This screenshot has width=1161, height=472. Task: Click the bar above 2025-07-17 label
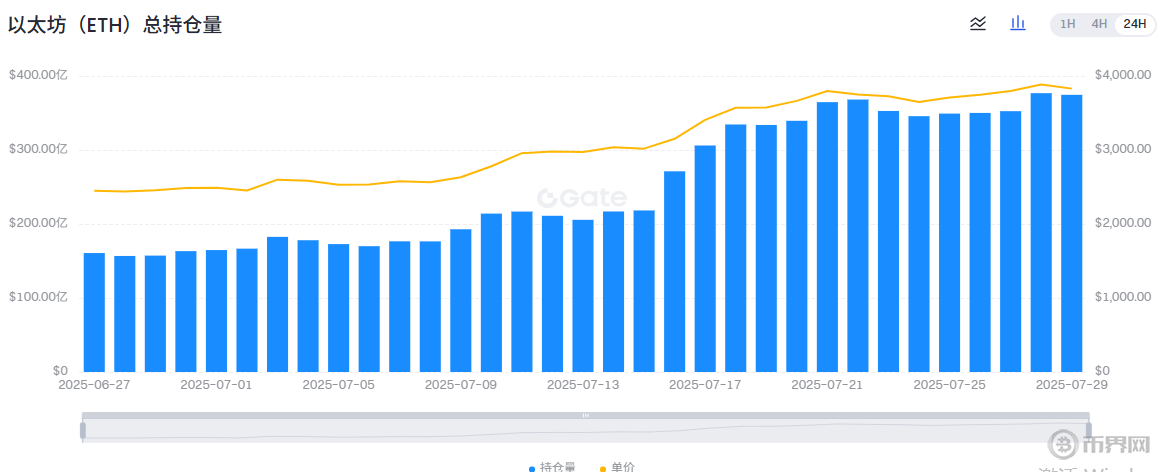705,259
